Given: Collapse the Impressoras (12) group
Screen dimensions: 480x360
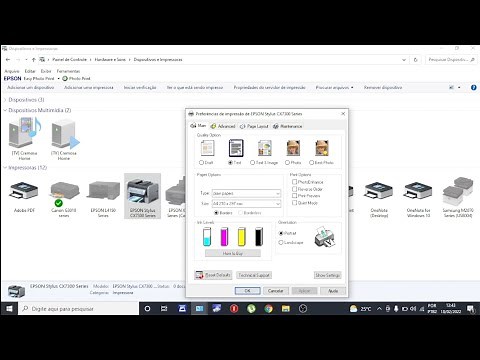Looking at the screenshot, I should pyautogui.click(x=5, y=167).
